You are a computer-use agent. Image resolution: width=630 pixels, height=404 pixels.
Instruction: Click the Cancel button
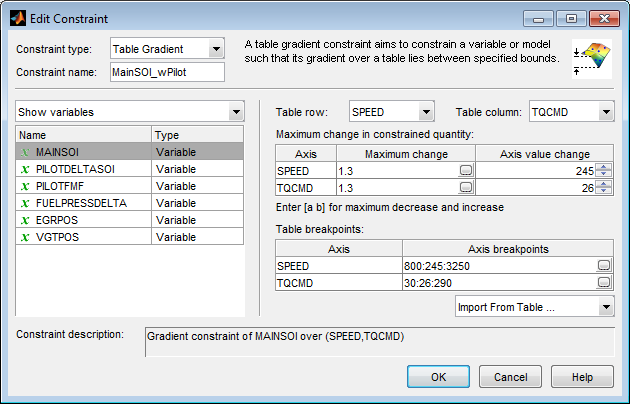[510, 377]
